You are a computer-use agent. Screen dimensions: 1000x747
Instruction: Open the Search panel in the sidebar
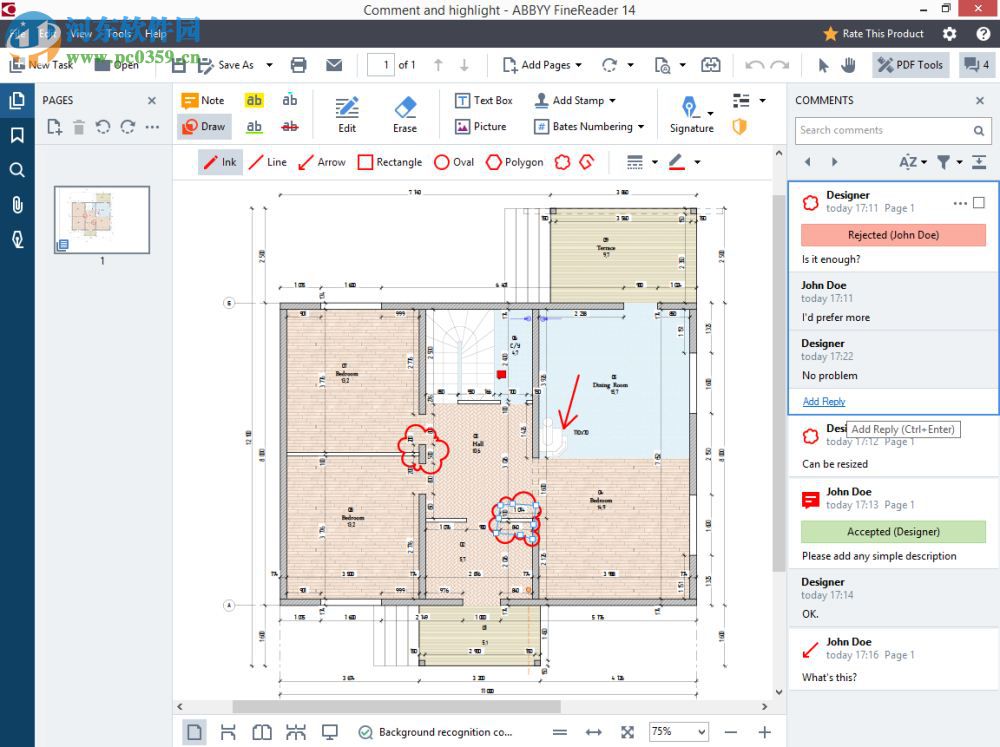coord(17,170)
